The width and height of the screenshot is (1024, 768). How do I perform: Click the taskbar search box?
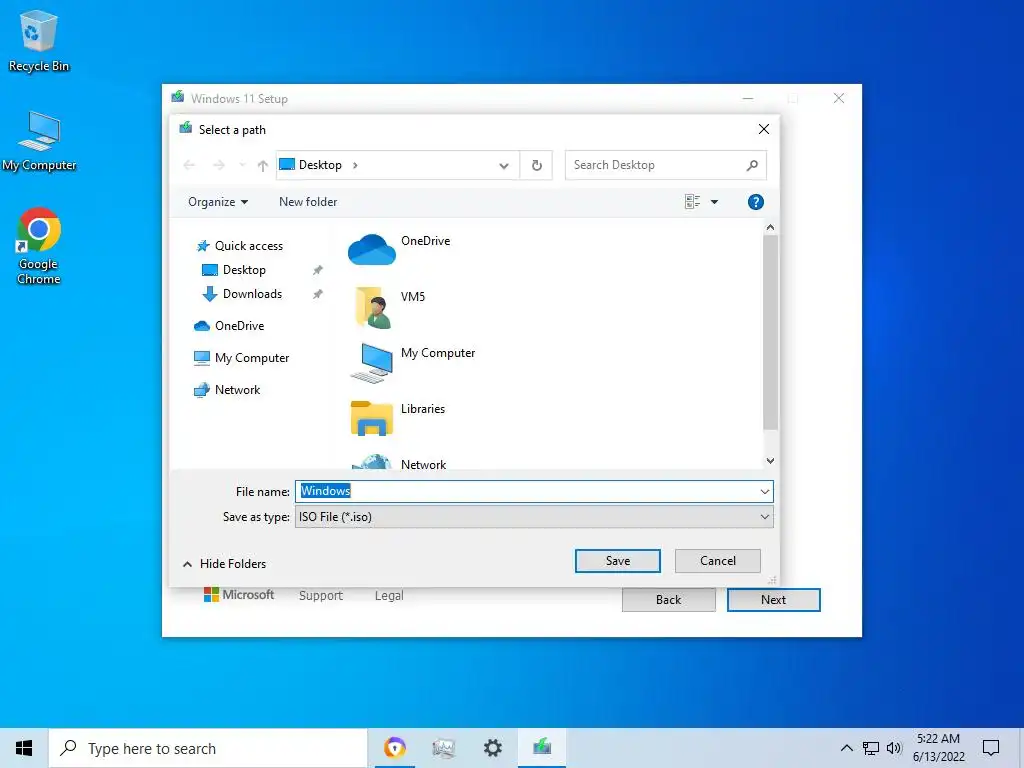208,748
